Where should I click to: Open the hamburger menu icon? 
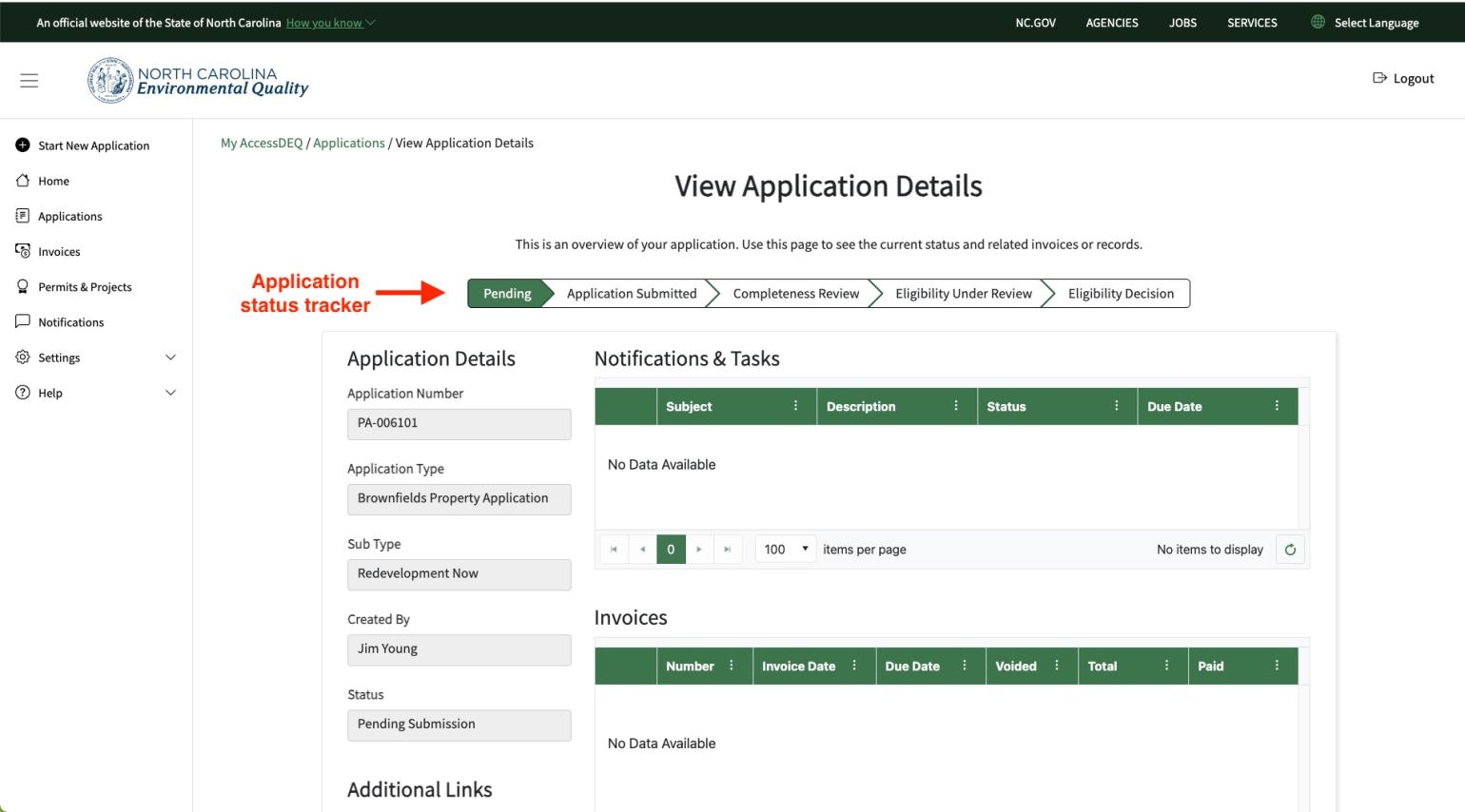29,80
